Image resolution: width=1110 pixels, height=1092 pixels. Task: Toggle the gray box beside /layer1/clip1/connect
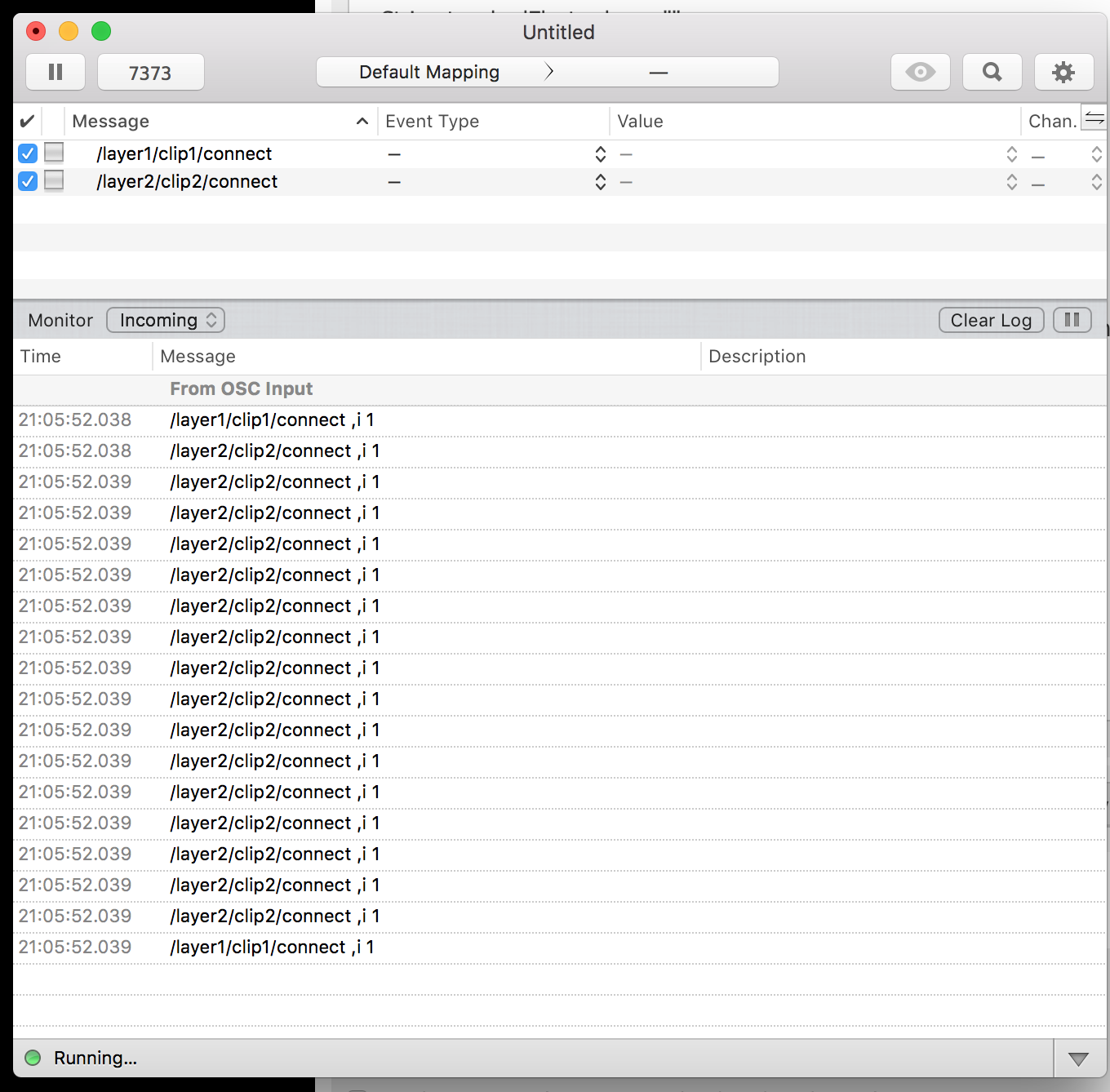coord(54,153)
